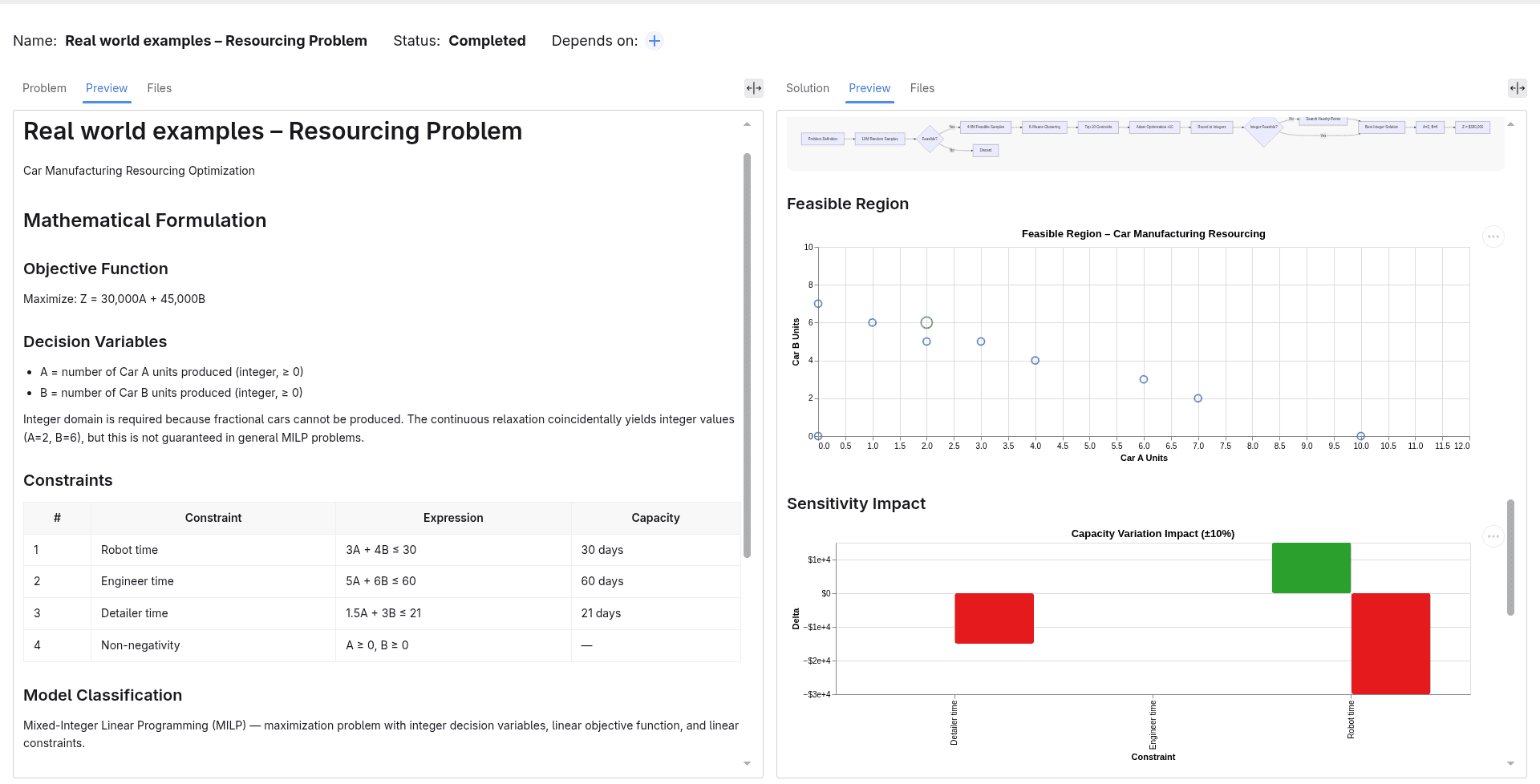Screen dimensions: 1540x784
Task: Click the scroll-up arrow in the Solution pane
Action: click(1510, 124)
